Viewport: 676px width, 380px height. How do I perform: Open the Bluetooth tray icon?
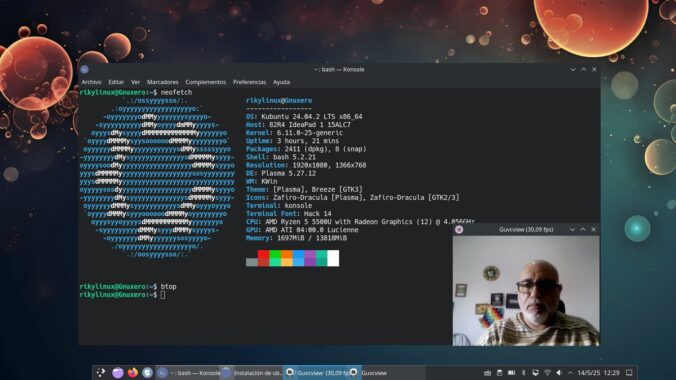[524, 373]
